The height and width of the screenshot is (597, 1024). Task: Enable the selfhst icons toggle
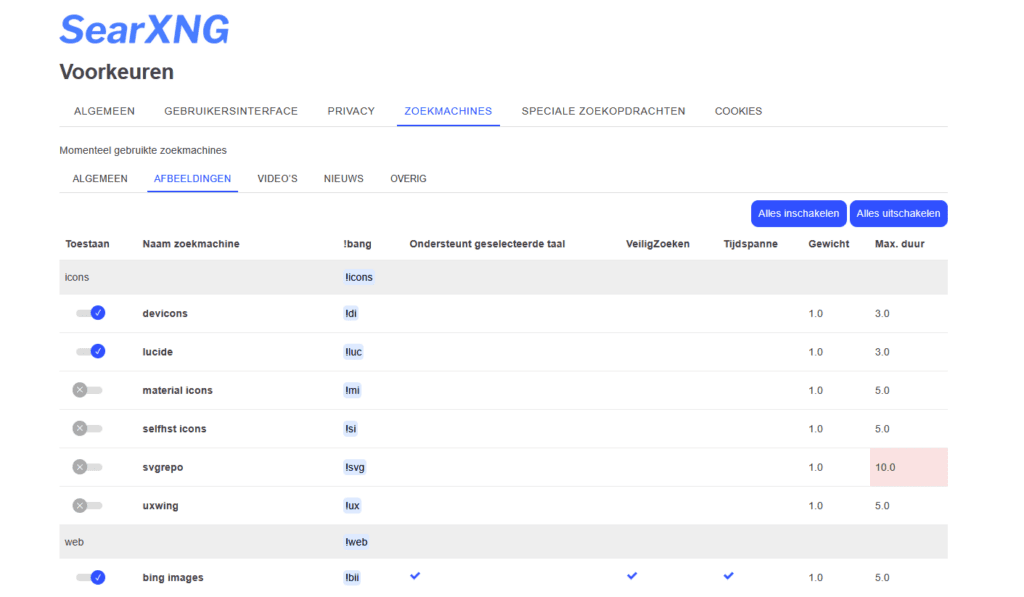(88, 428)
